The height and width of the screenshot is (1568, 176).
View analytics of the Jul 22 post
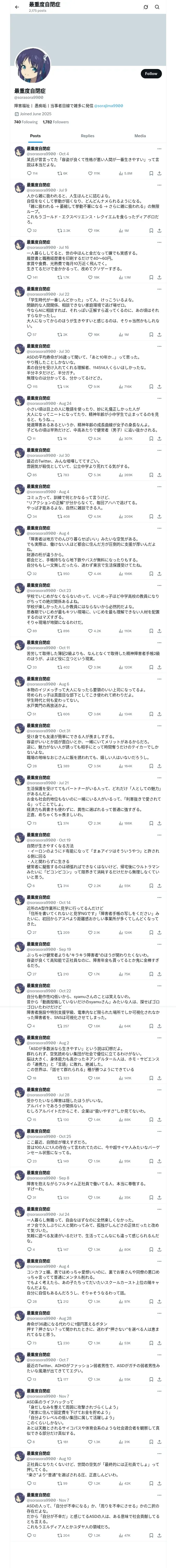point(124,335)
